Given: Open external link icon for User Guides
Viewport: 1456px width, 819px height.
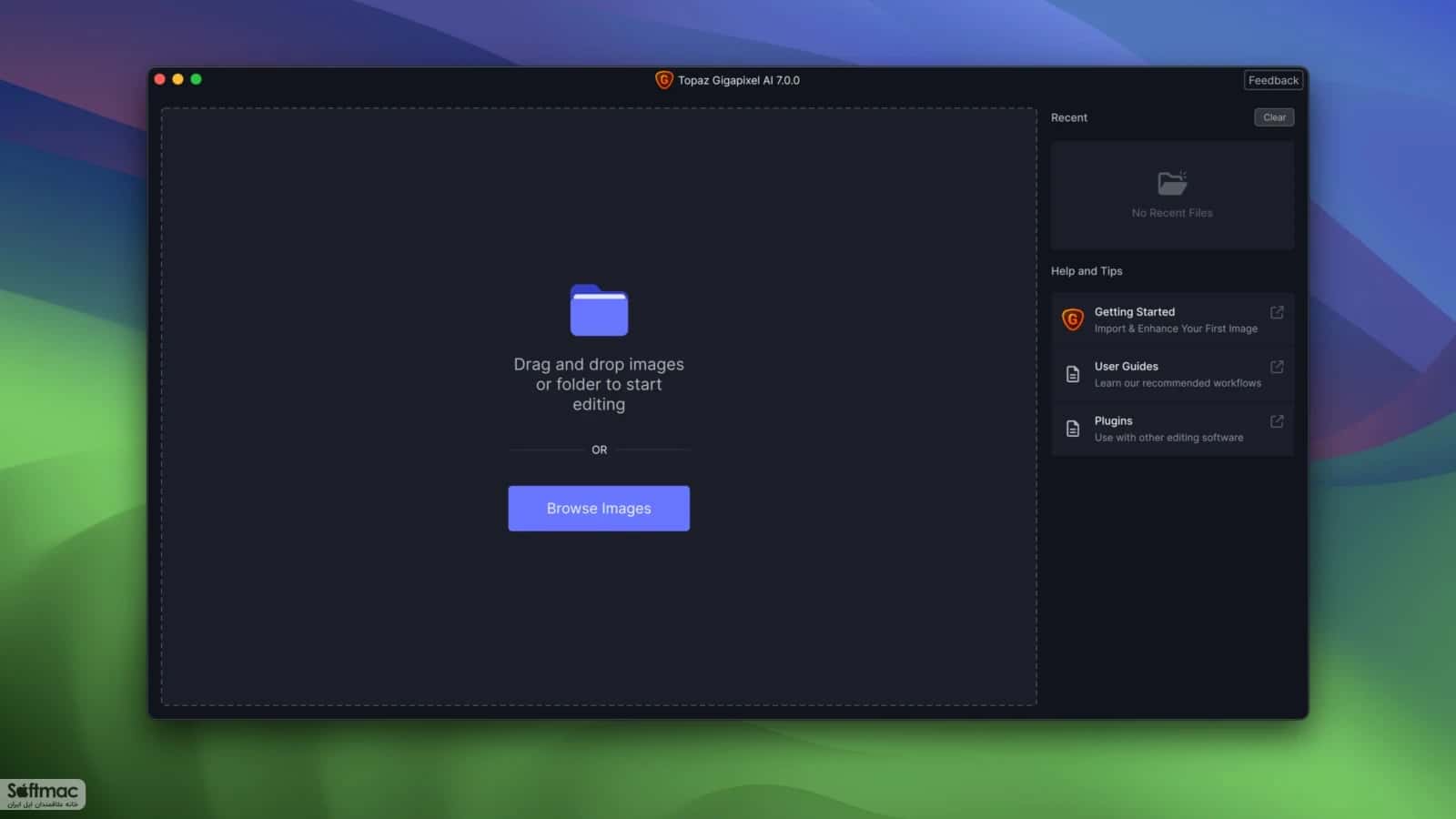Looking at the screenshot, I should pyautogui.click(x=1277, y=367).
